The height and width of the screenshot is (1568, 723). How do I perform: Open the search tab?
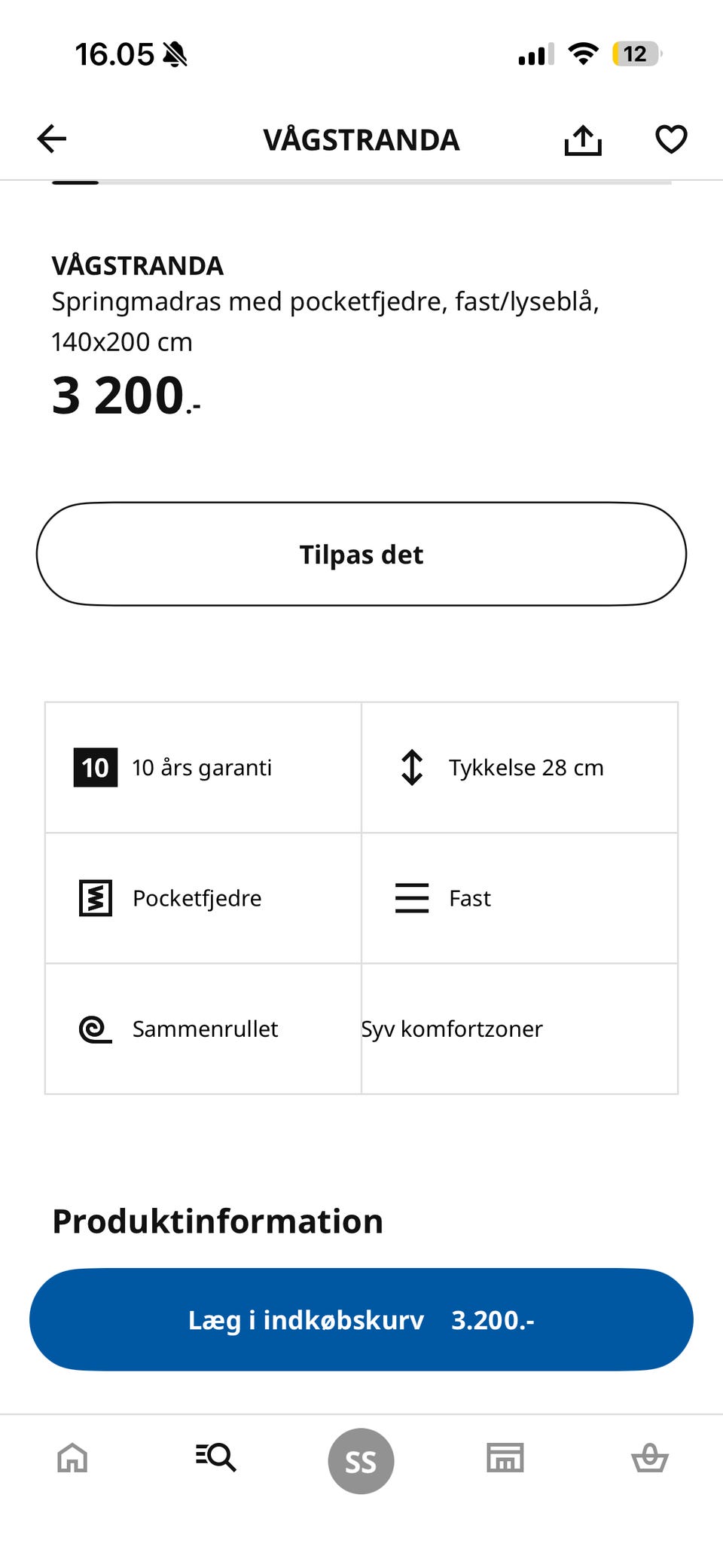click(216, 1456)
